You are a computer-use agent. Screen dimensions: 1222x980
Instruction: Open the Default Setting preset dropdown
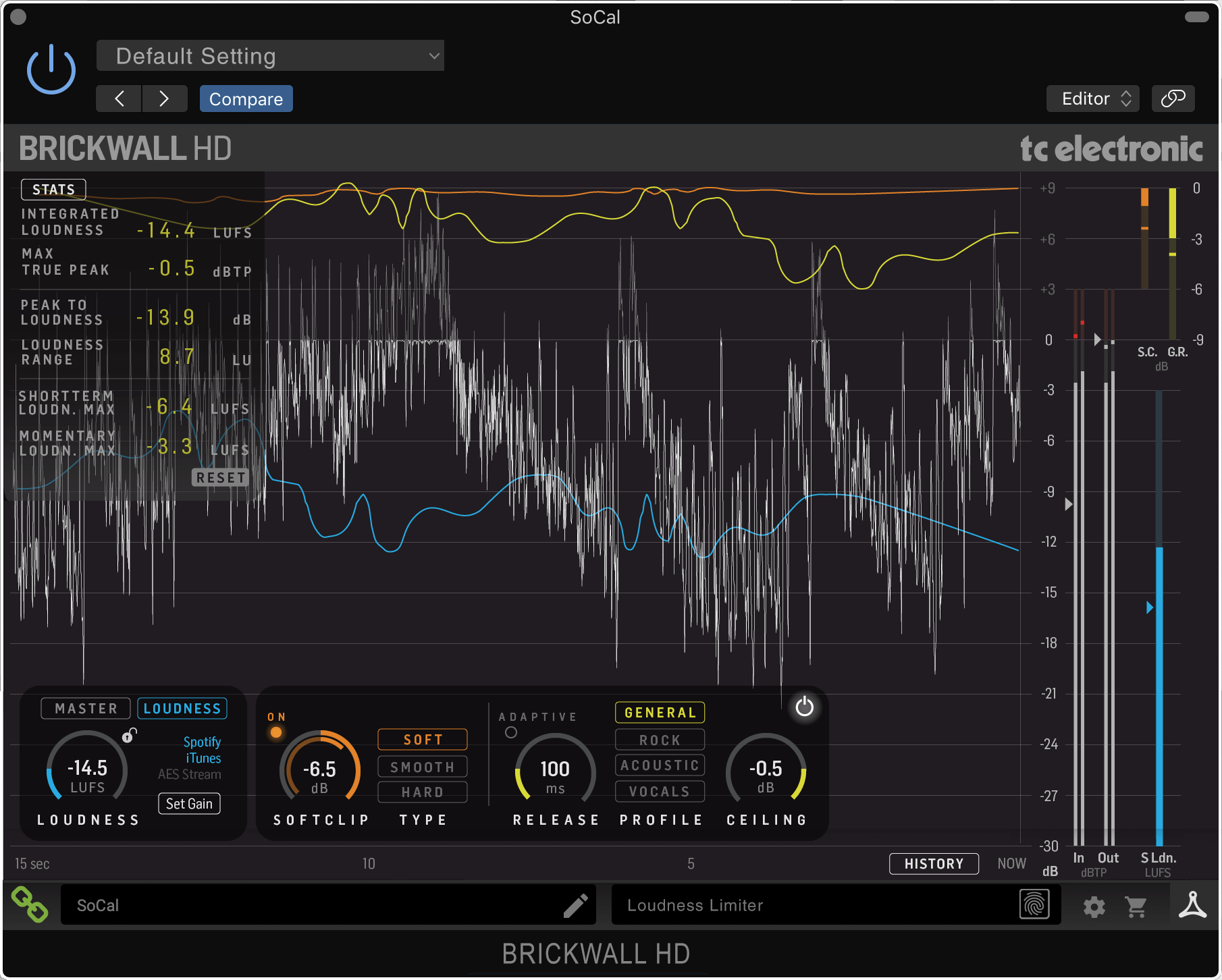(269, 55)
